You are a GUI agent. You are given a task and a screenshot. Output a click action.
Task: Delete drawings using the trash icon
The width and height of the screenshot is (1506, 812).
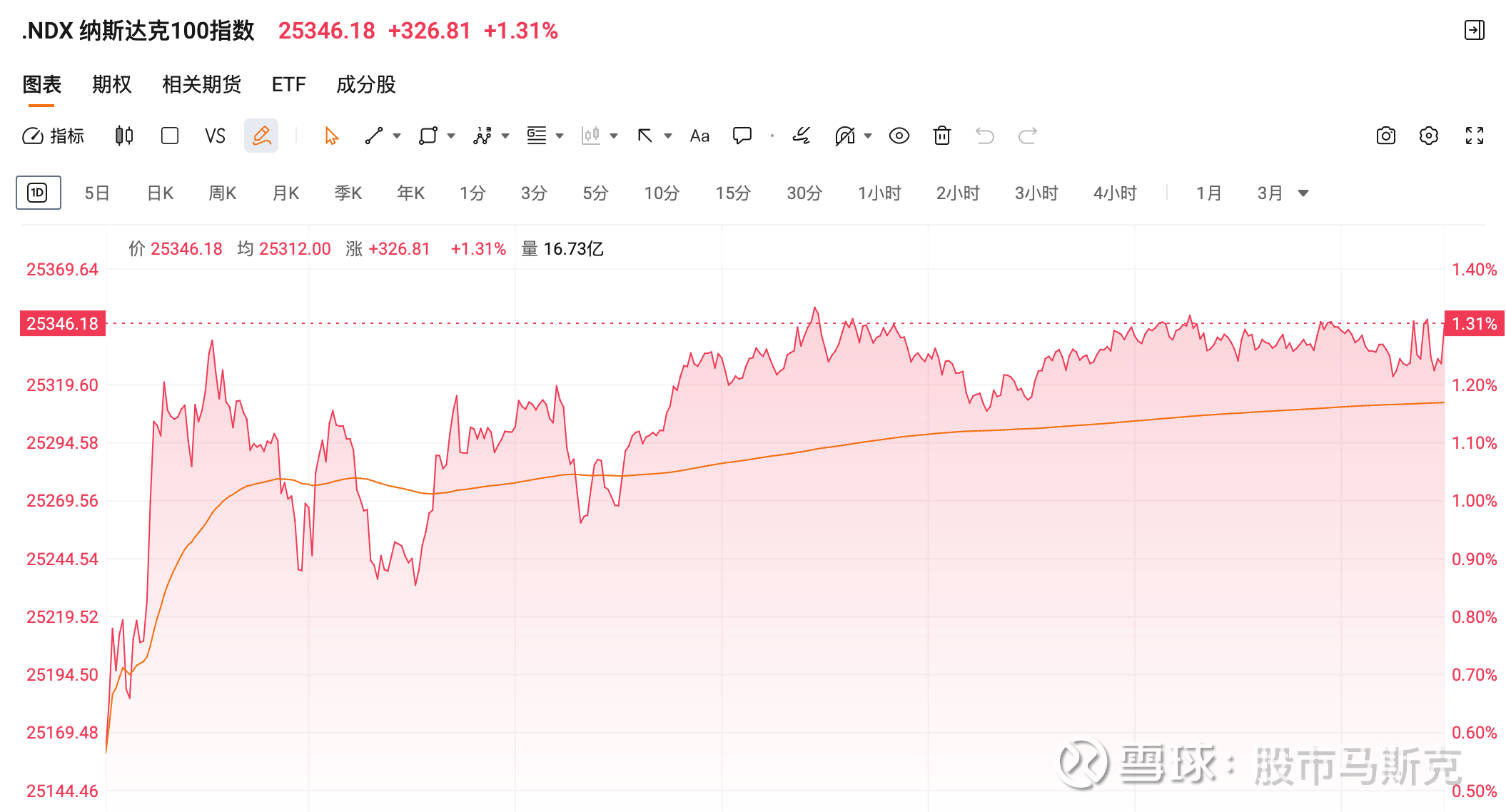[941, 136]
